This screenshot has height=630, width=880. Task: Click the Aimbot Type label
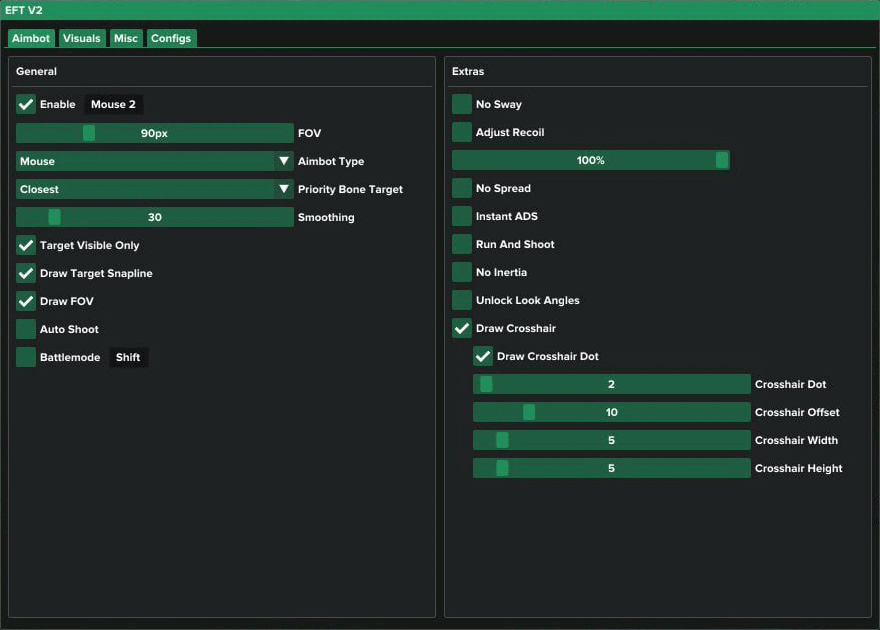click(x=331, y=161)
